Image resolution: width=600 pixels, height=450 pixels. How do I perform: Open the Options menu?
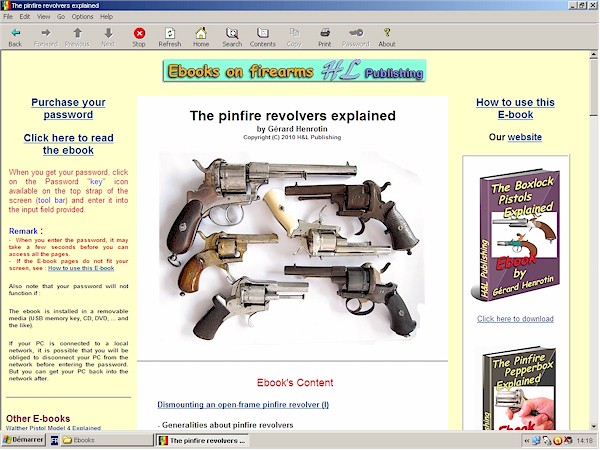point(82,16)
